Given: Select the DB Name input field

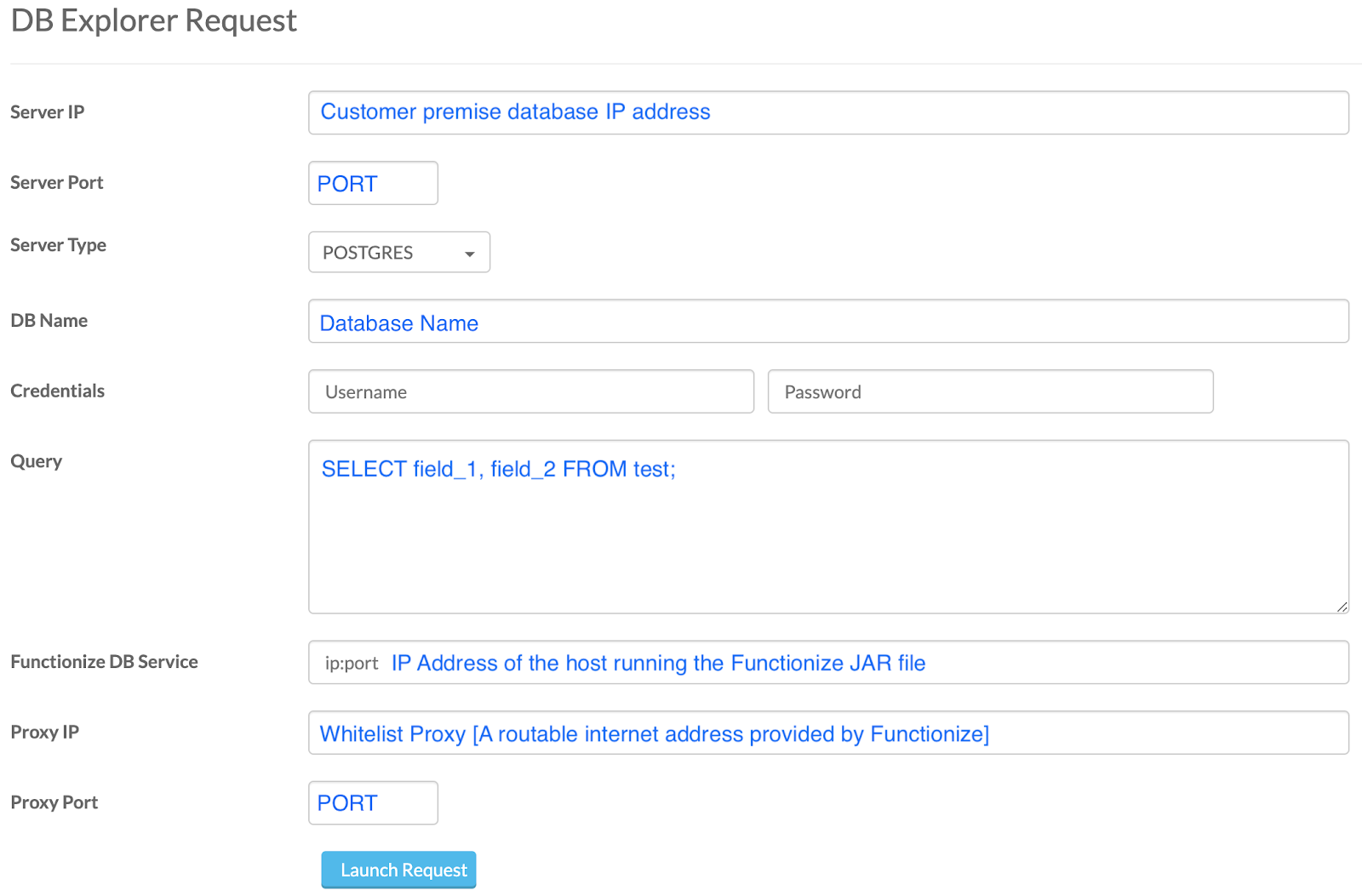Looking at the screenshot, I should 828,321.
